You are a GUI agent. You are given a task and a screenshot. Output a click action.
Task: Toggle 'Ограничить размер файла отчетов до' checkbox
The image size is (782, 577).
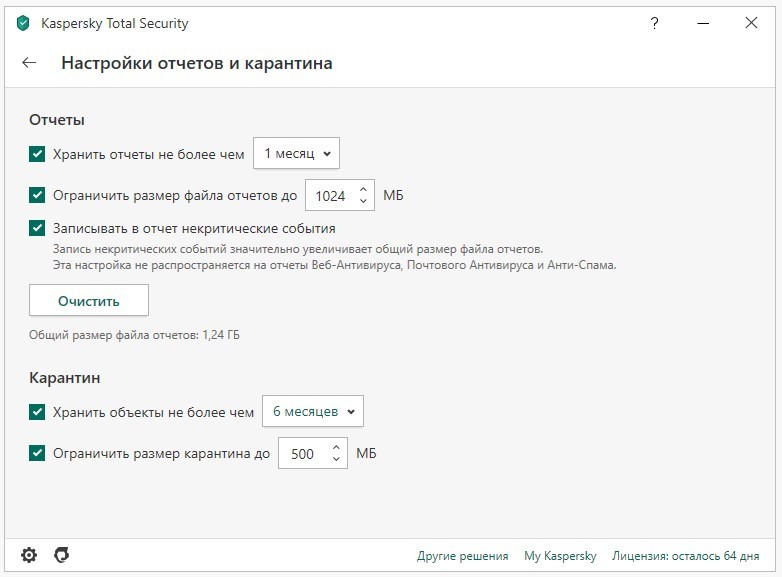pyautogui.click(x=38, y=196)
